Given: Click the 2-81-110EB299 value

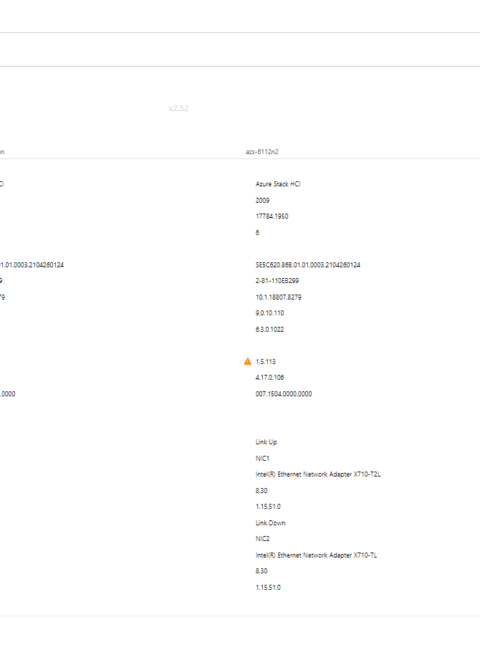Looking at the screenshot, I should 277,281.
